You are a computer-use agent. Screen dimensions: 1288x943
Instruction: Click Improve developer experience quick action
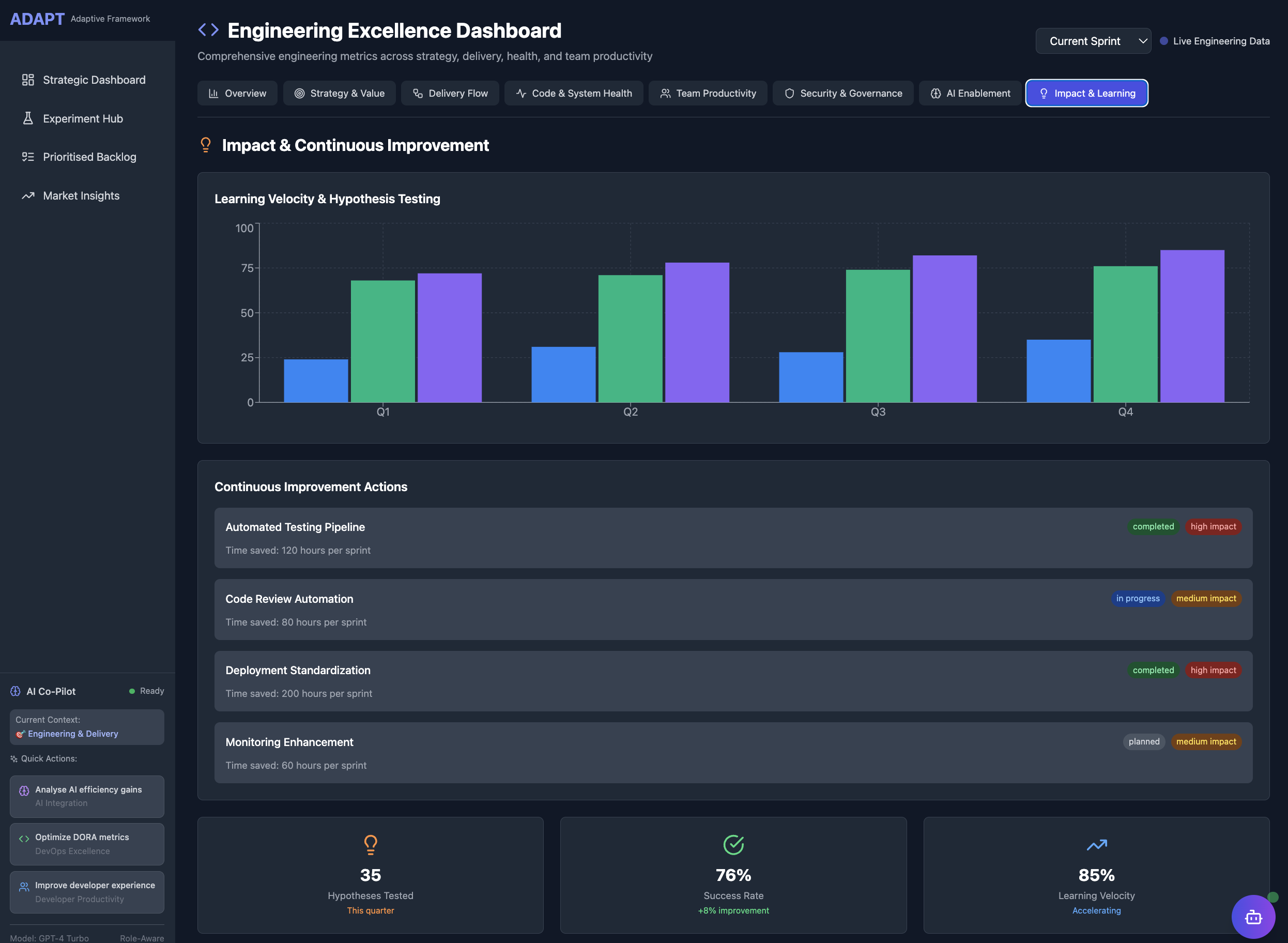pos(87,892)
